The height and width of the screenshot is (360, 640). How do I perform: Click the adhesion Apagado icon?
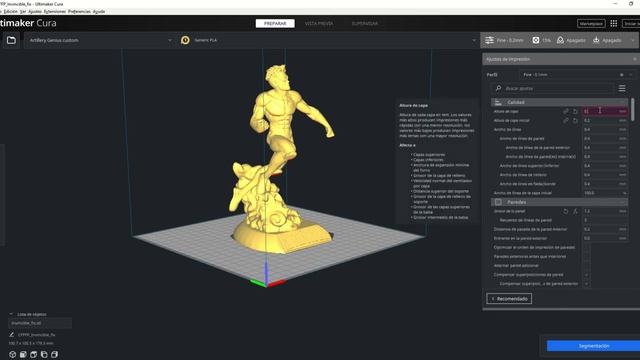click(x=596, y=40)
